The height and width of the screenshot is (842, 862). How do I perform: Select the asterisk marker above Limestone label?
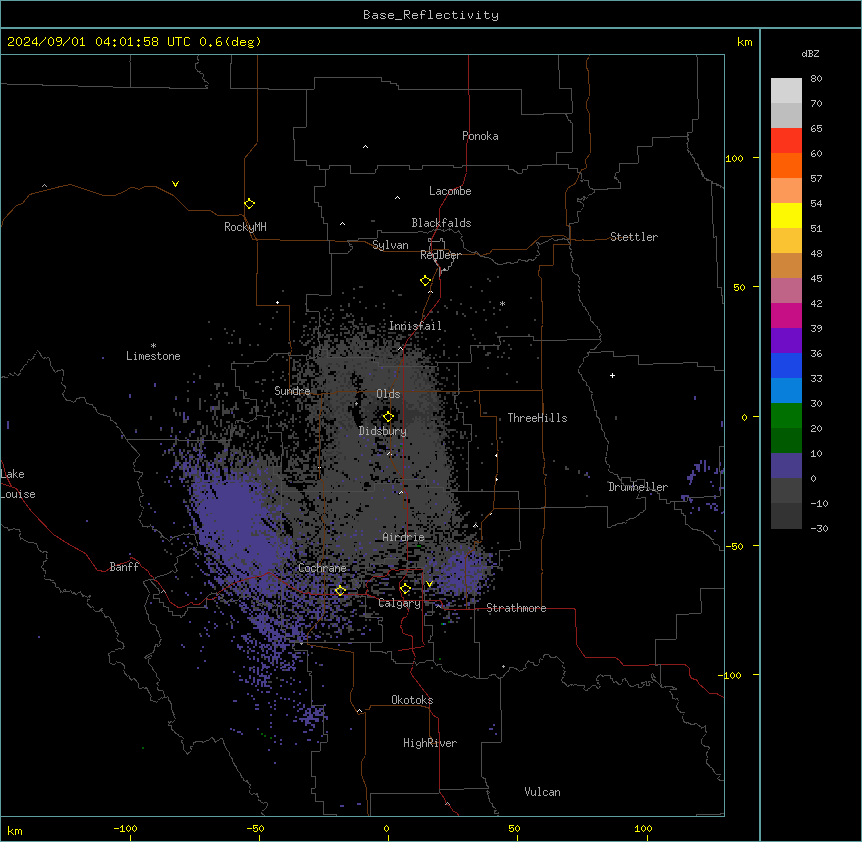click(x=153, y=346)
